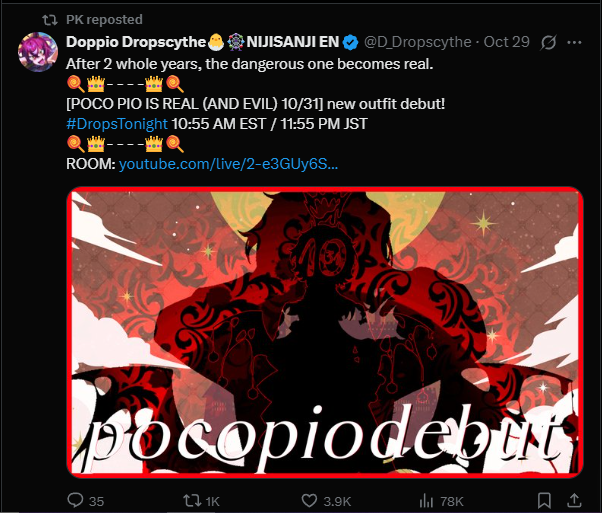Click the blue verified badge
The height and width of the screenshot is (513, 602).
click(350, 42)
